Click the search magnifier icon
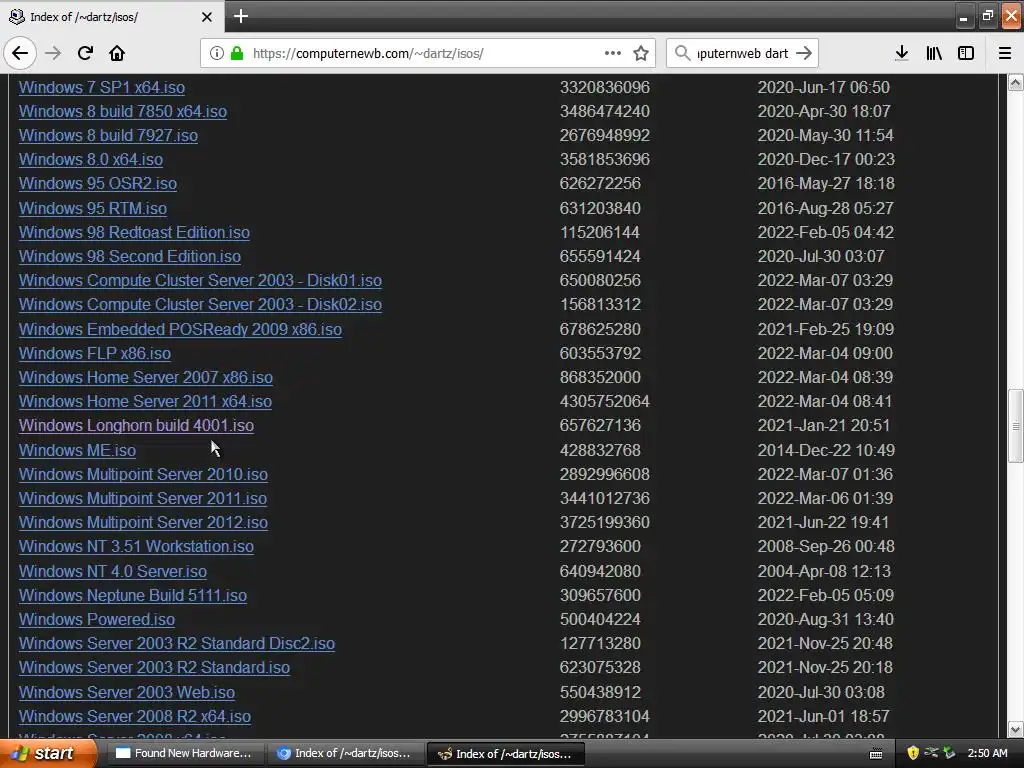 (682, 53)
